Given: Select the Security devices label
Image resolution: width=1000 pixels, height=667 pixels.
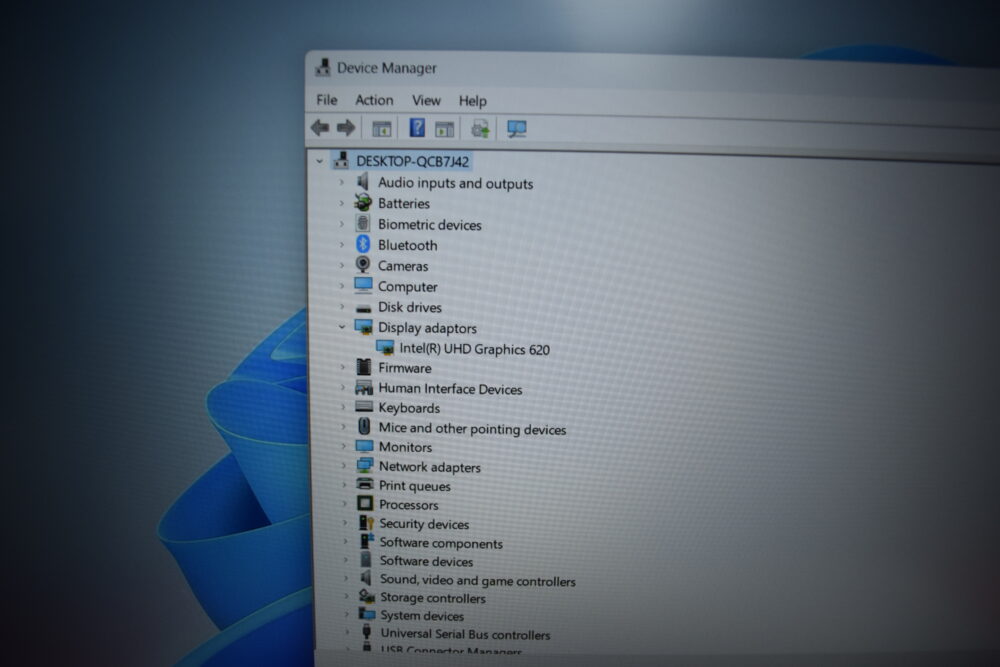Looking at the screenshot, I should click(x=424, y=524).
